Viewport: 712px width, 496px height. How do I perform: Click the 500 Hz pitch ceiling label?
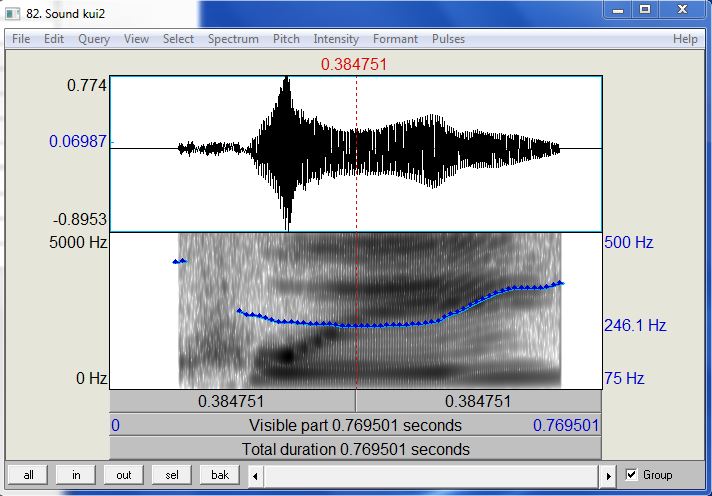coord(628,243)
